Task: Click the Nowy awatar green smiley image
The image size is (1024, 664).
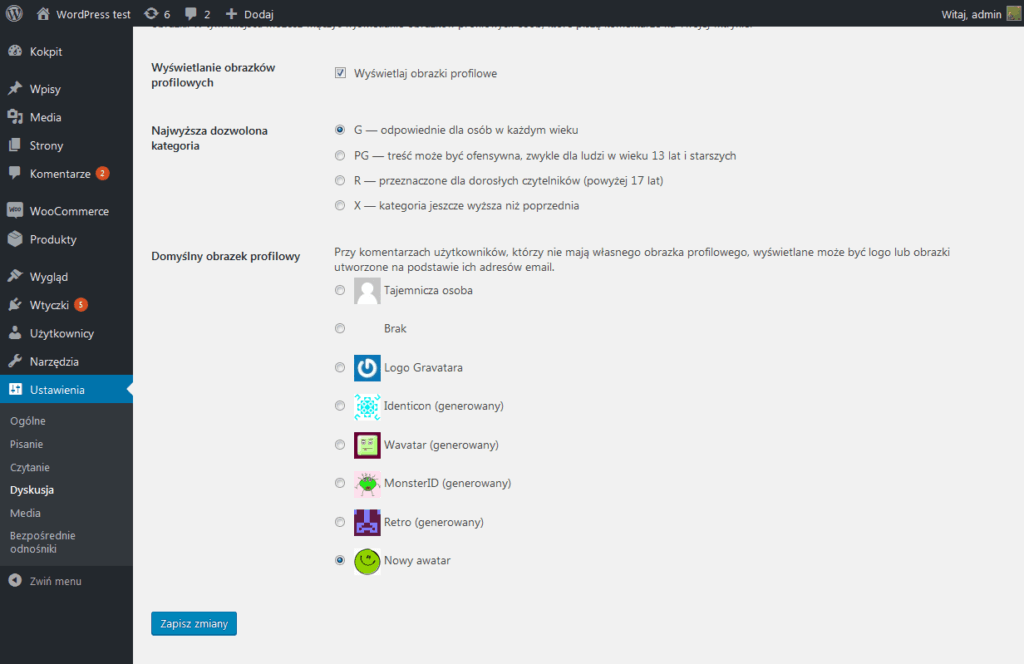Action: click(x=367, y=561)
